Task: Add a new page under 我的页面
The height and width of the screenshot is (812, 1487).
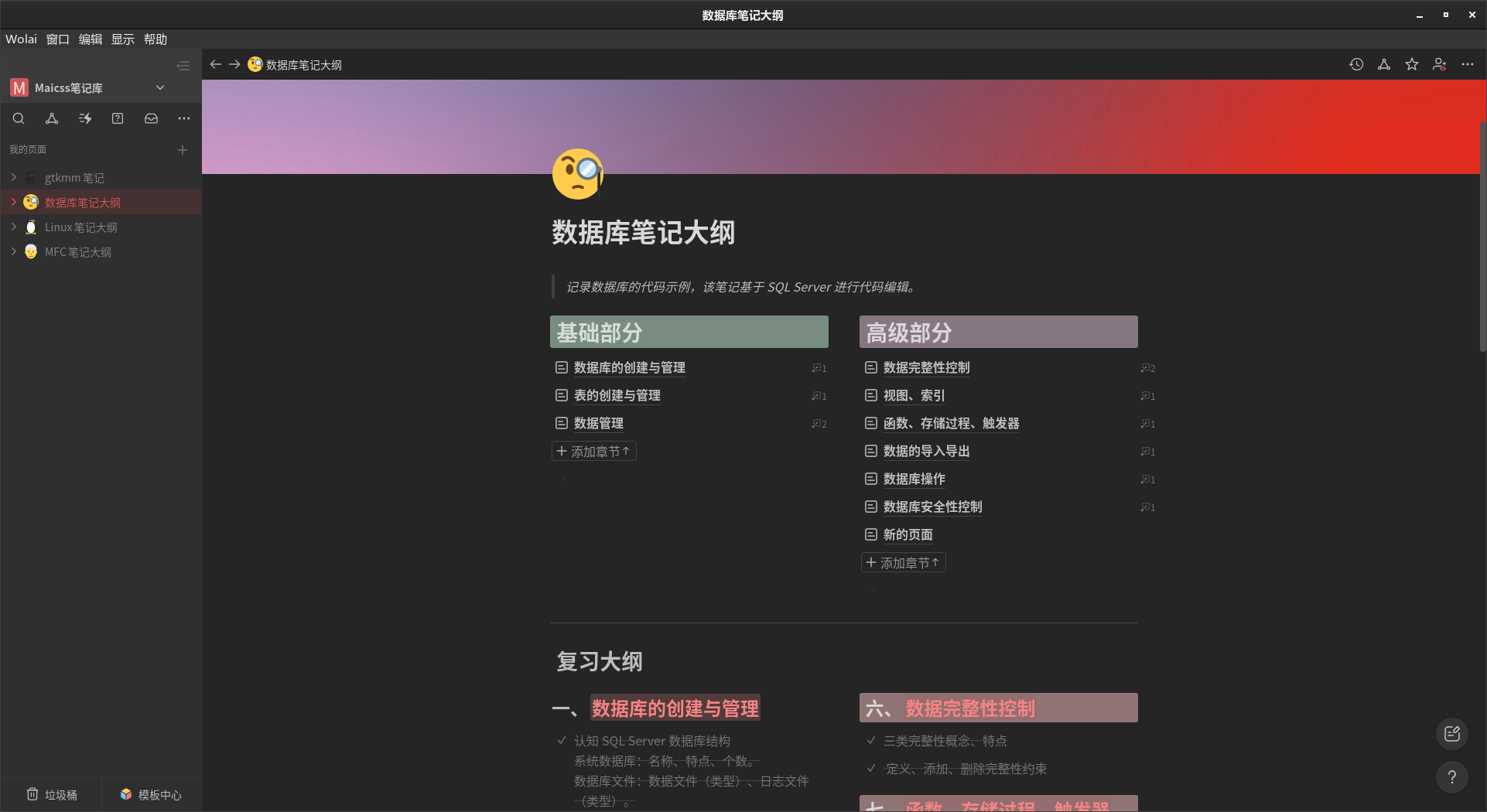Action: 183,150
